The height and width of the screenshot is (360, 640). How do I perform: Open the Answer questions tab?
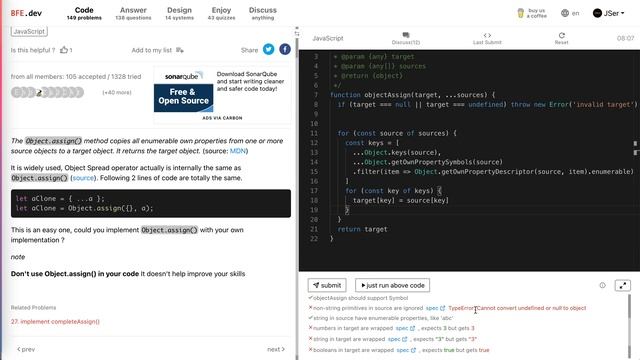133,13
